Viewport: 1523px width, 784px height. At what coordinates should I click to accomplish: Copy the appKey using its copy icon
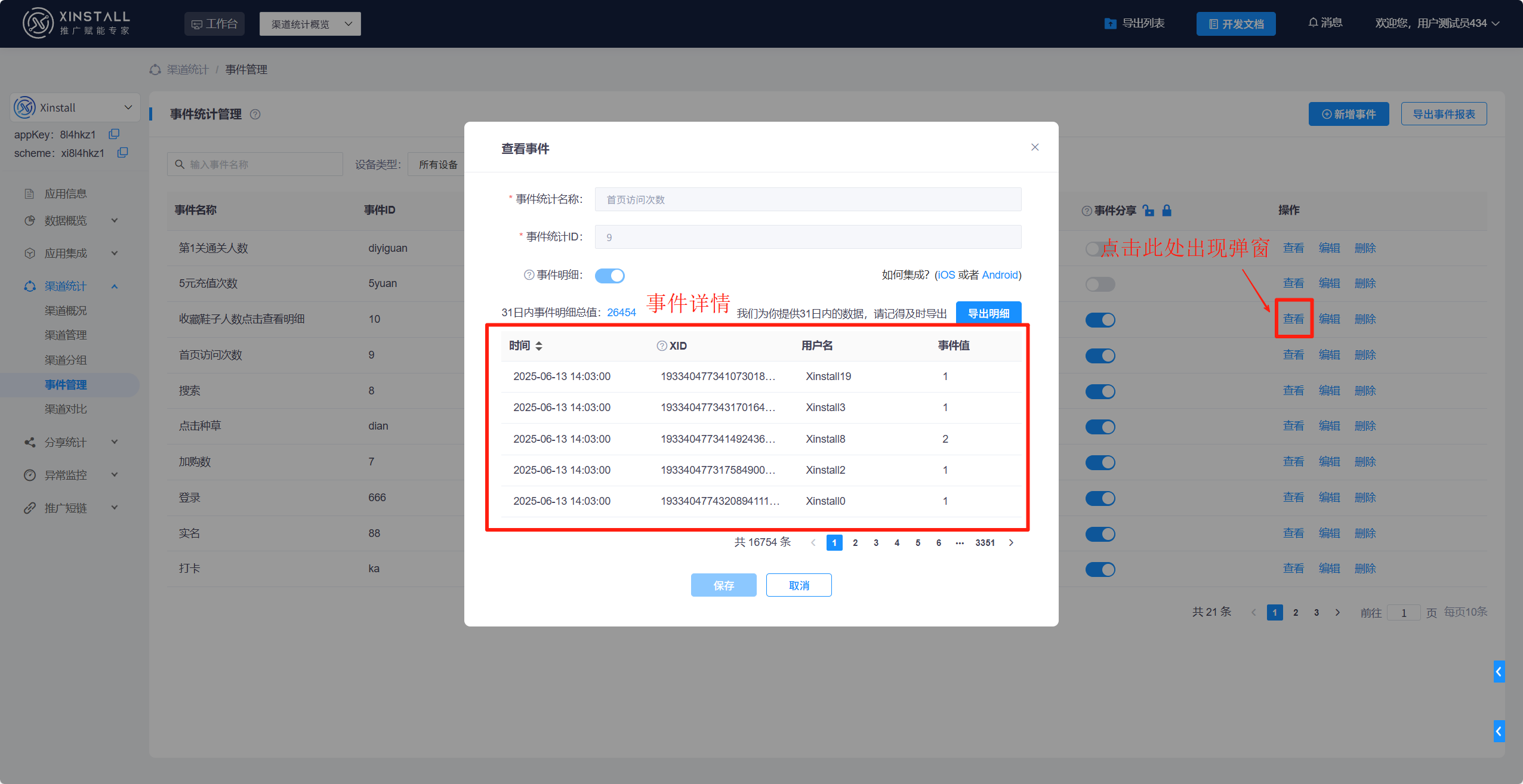(113, 134)
